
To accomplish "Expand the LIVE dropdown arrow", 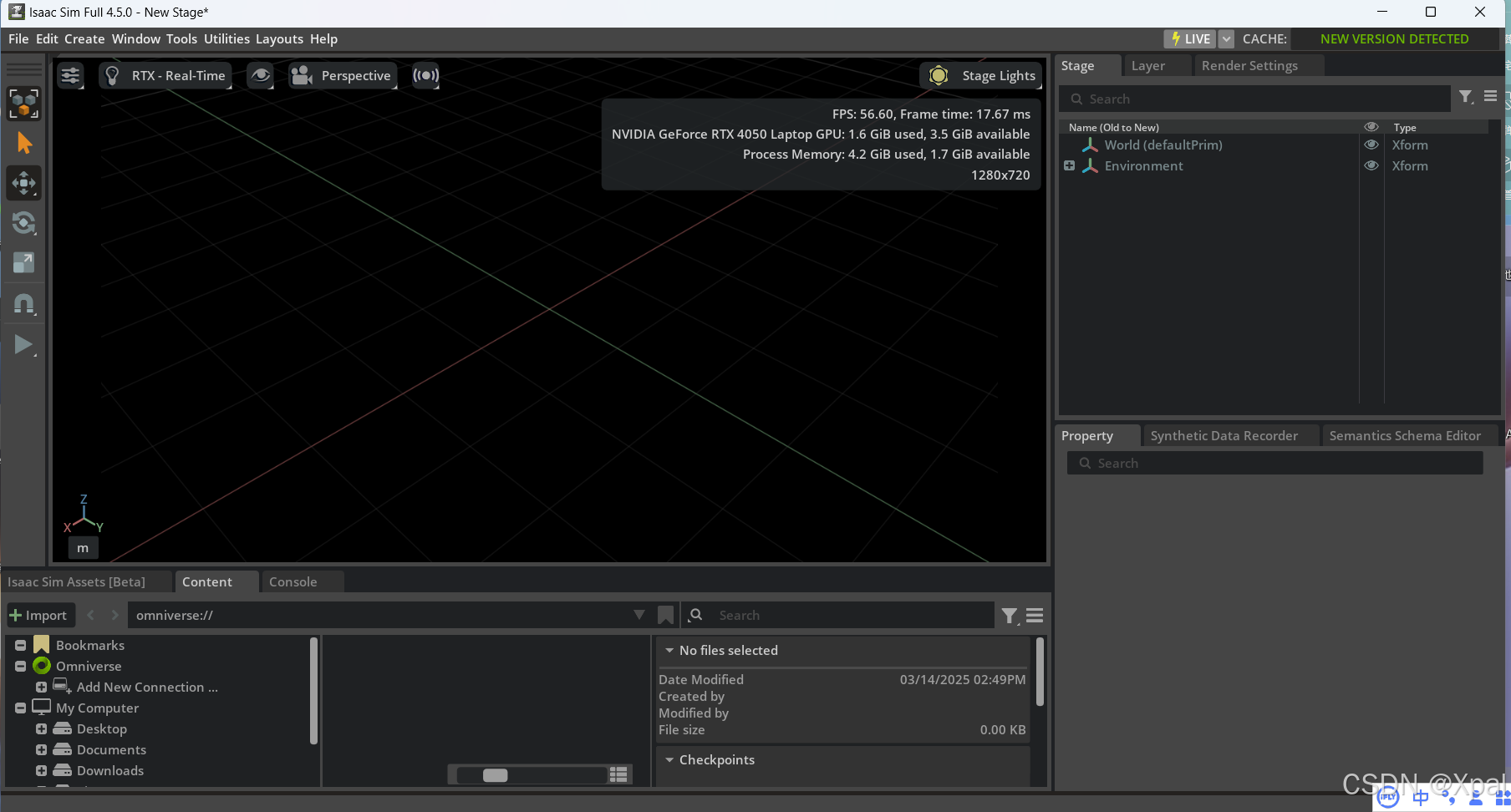I will tap(1226, 38).
